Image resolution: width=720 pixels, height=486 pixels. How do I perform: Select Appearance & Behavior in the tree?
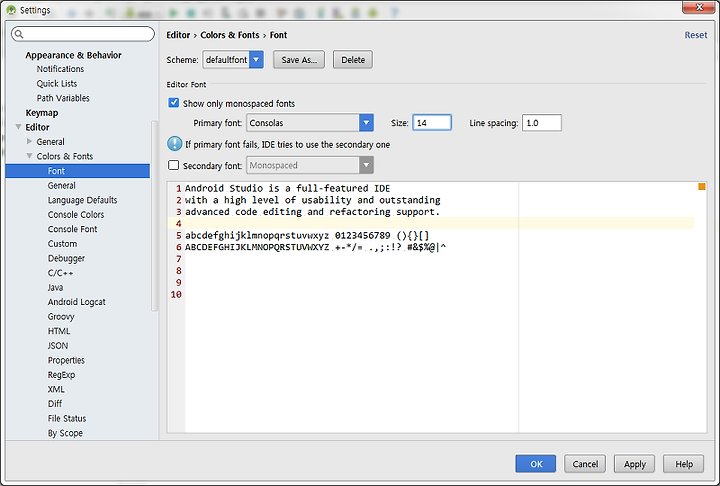point(73,55)
